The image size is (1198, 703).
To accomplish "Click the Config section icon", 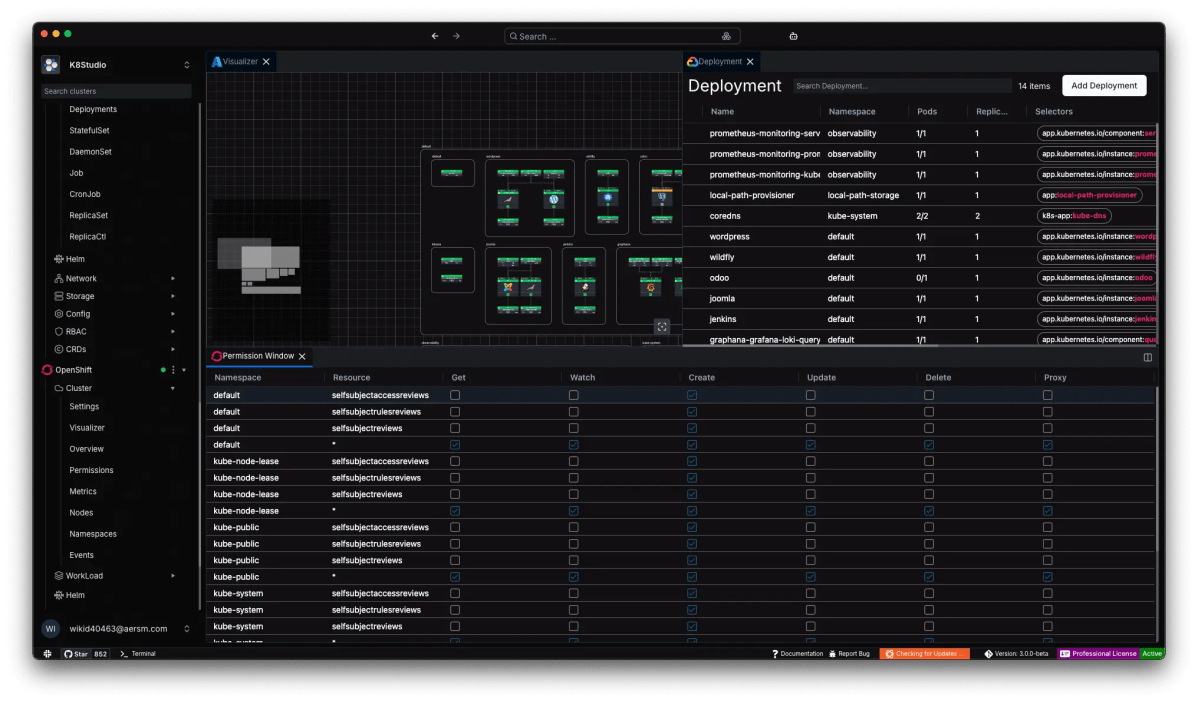I will click(x=59, y=314).
